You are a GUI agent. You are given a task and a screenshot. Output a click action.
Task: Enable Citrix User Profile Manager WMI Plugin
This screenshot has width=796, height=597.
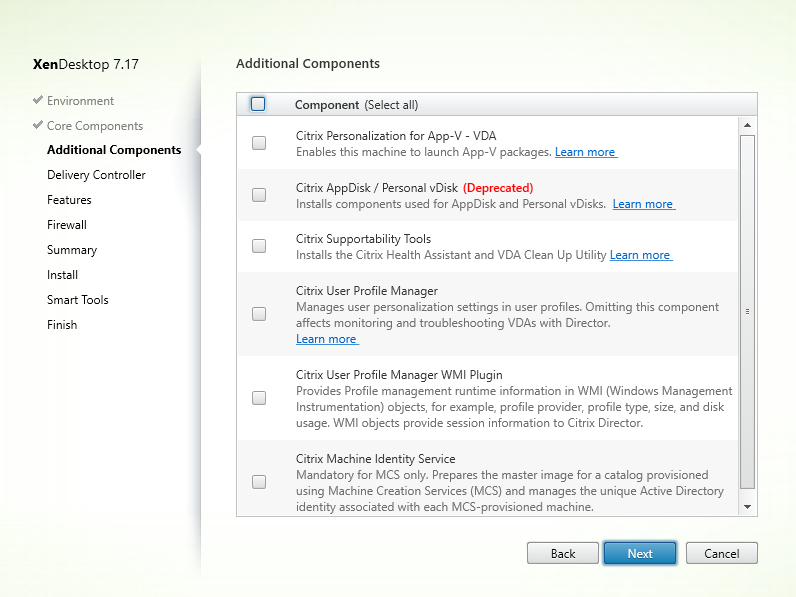(259, 398)
